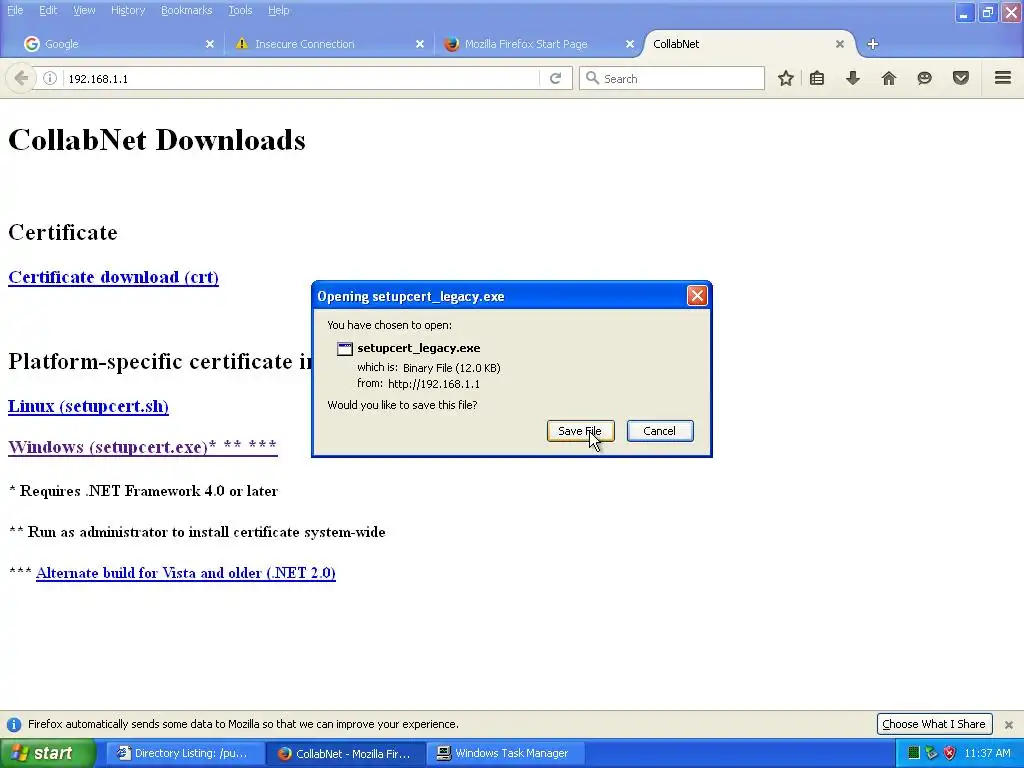Click Cancel in the download dialog
The width and height of the screenshot is (1024, 768).
[x=660, y=431]
